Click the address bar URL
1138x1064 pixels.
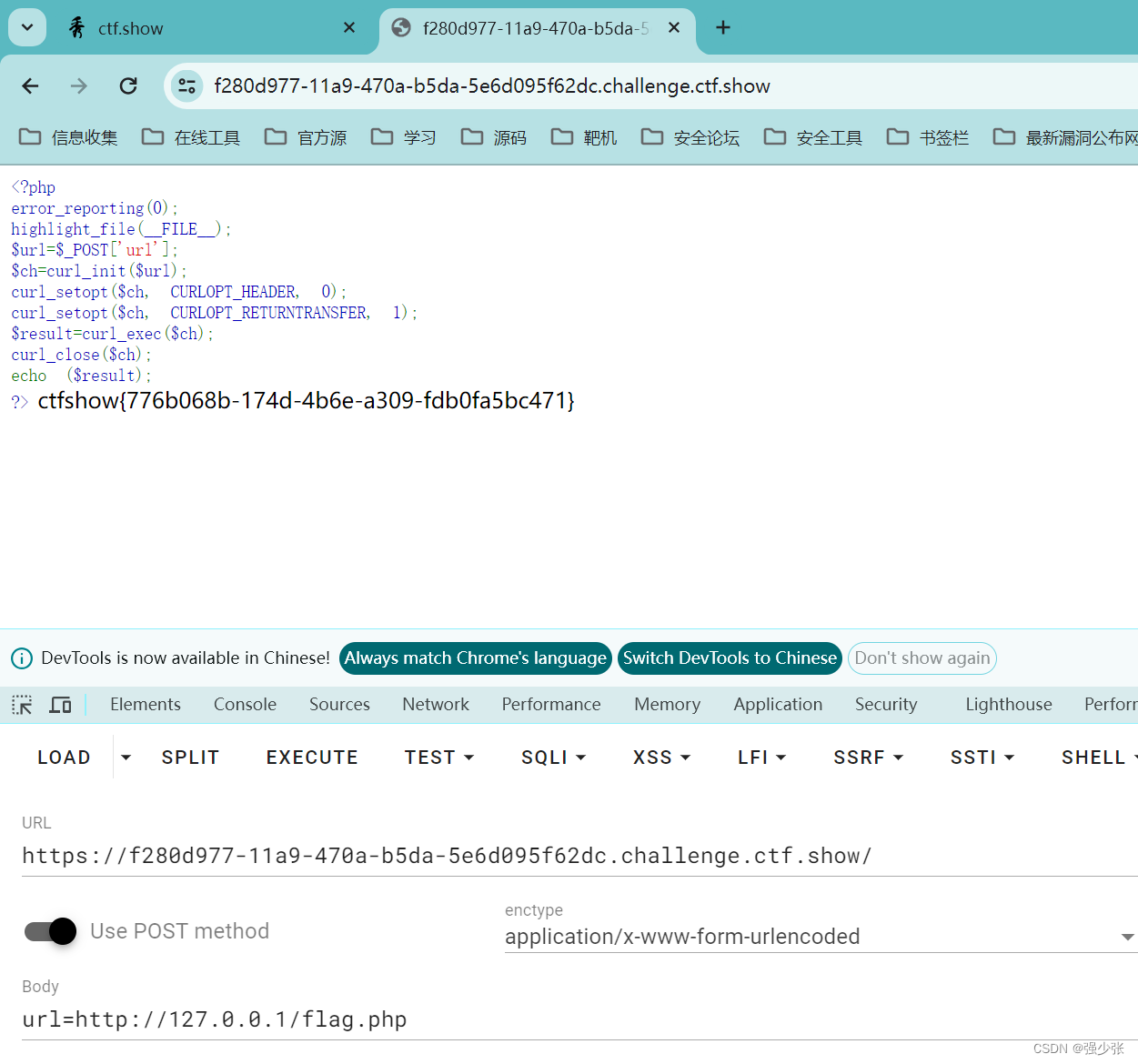tap(492, 85)
